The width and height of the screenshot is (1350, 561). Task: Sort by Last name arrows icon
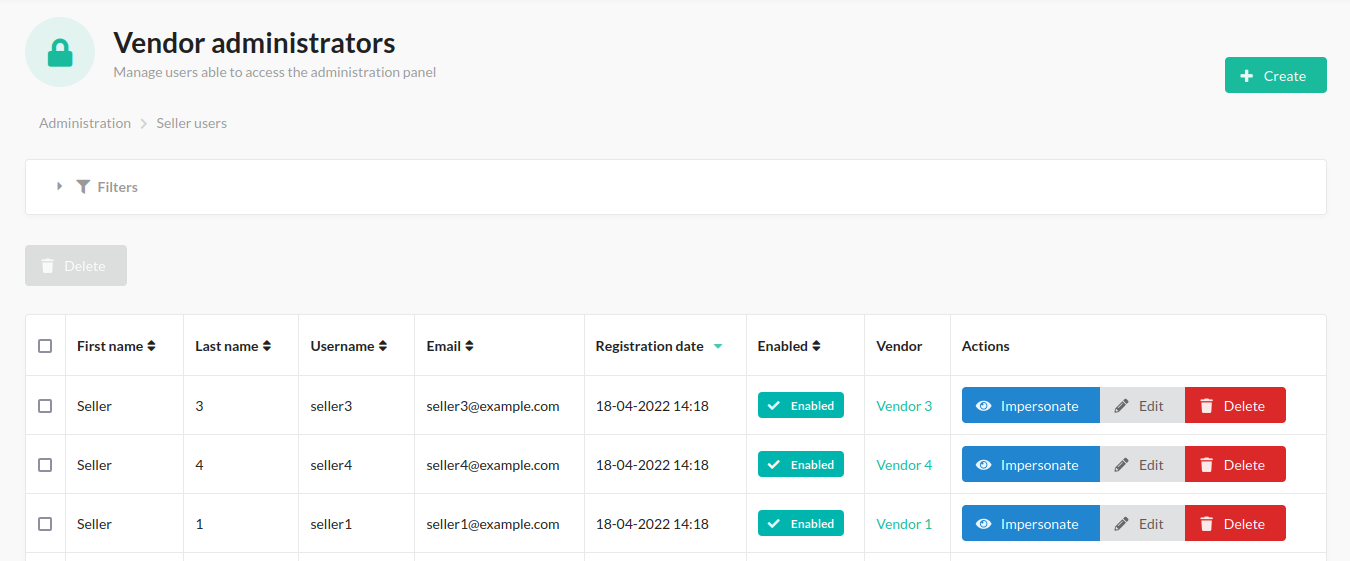267,346
